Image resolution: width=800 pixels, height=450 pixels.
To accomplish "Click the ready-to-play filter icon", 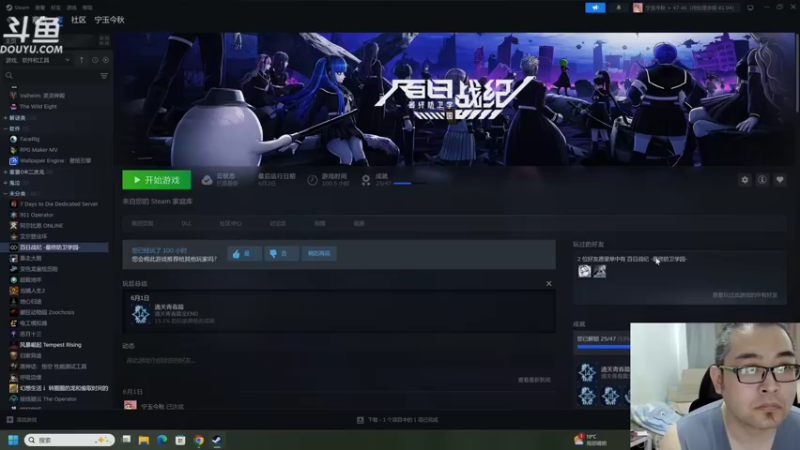I will point(106,60).
